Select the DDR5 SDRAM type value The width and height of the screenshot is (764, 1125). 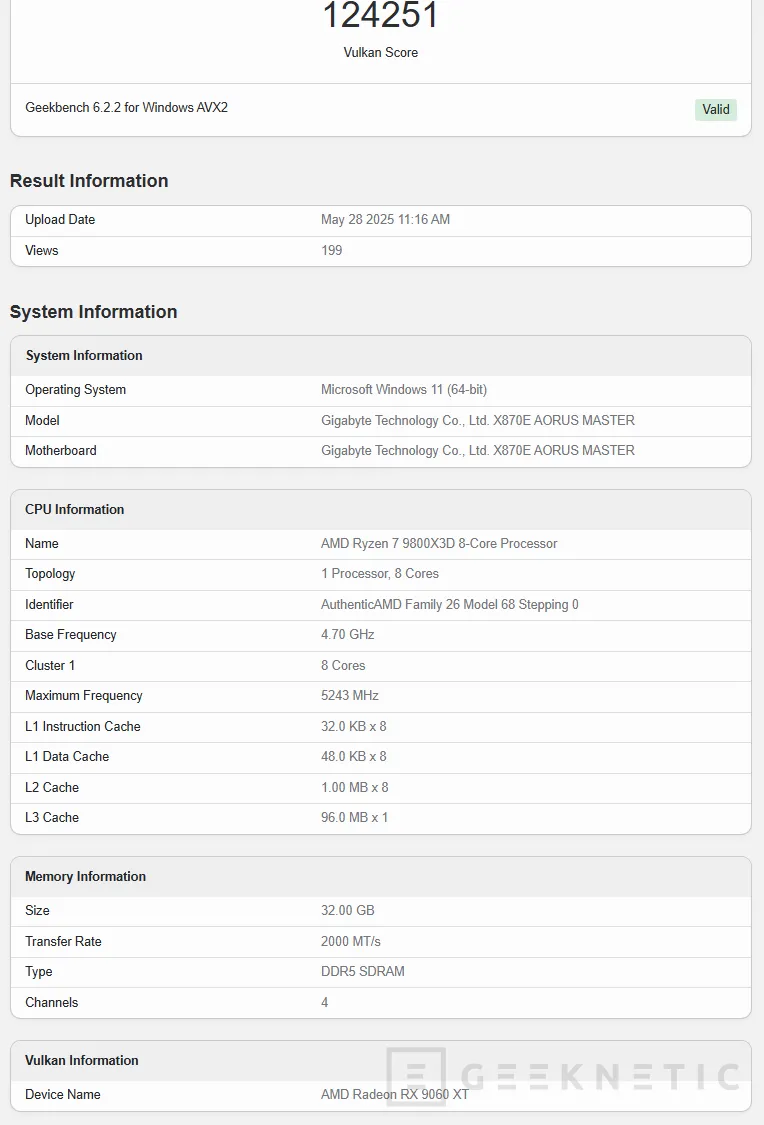pos(362,971)
